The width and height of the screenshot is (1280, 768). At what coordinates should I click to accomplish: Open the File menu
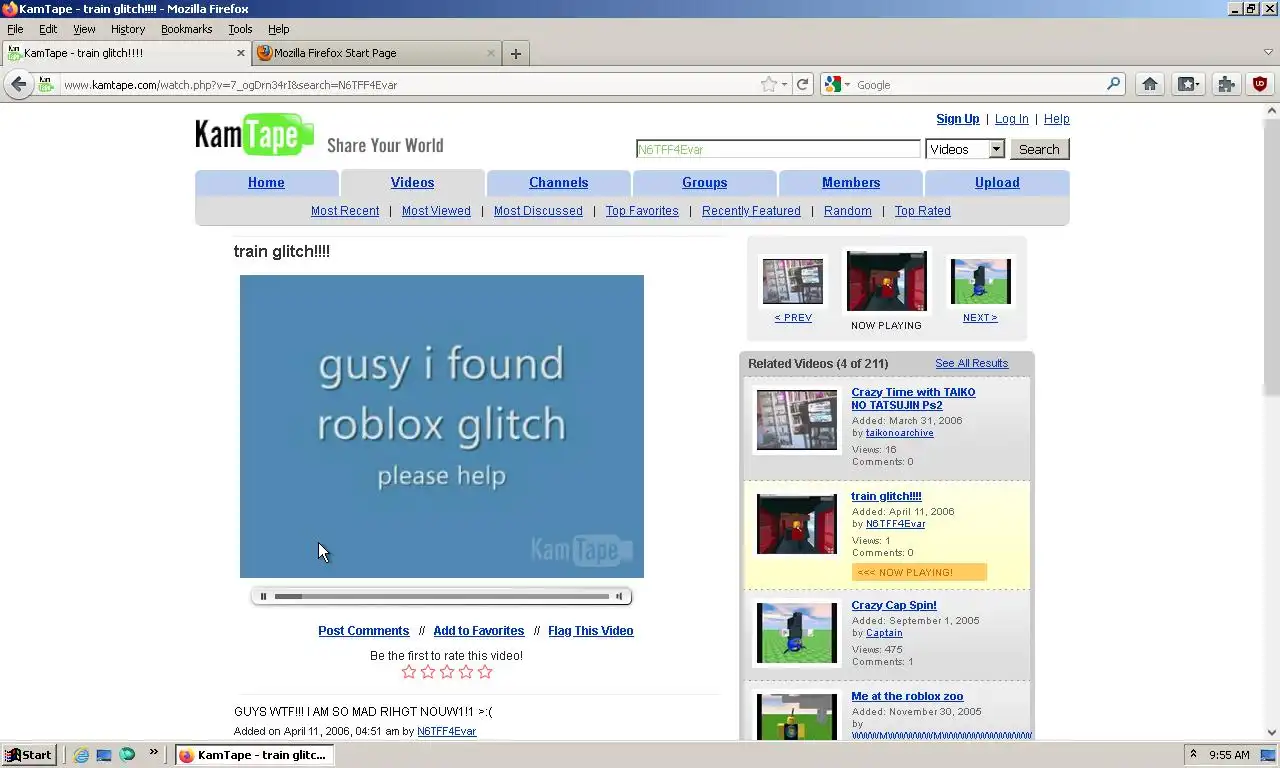(15, 29)
